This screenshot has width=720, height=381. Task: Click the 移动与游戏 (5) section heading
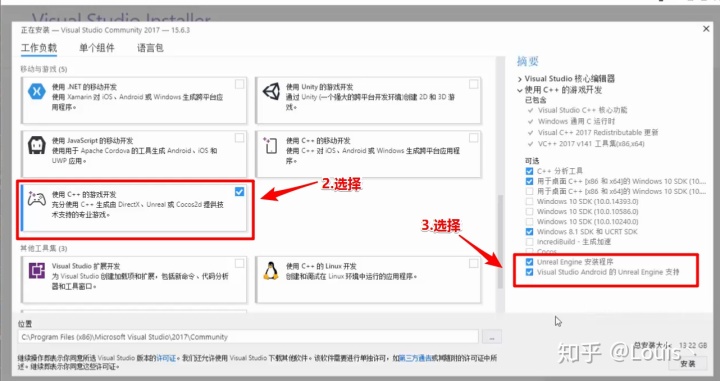click(44, 69)
